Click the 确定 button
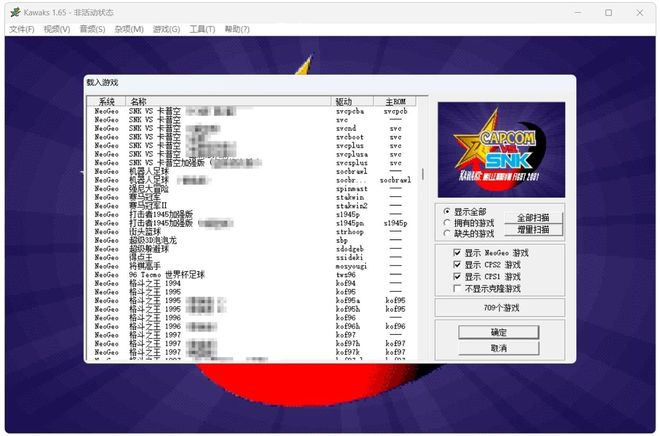The image size is (660, 436). coord(498,332)
